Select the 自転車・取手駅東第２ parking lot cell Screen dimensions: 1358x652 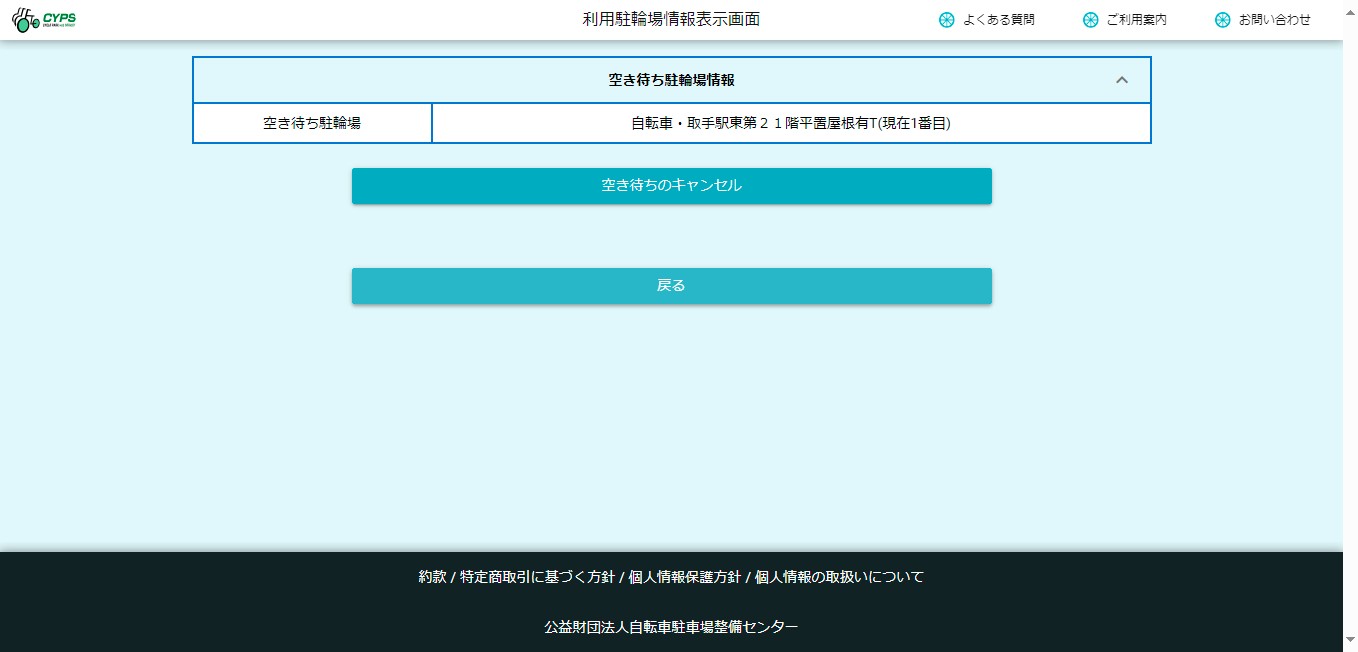[790, 124]
